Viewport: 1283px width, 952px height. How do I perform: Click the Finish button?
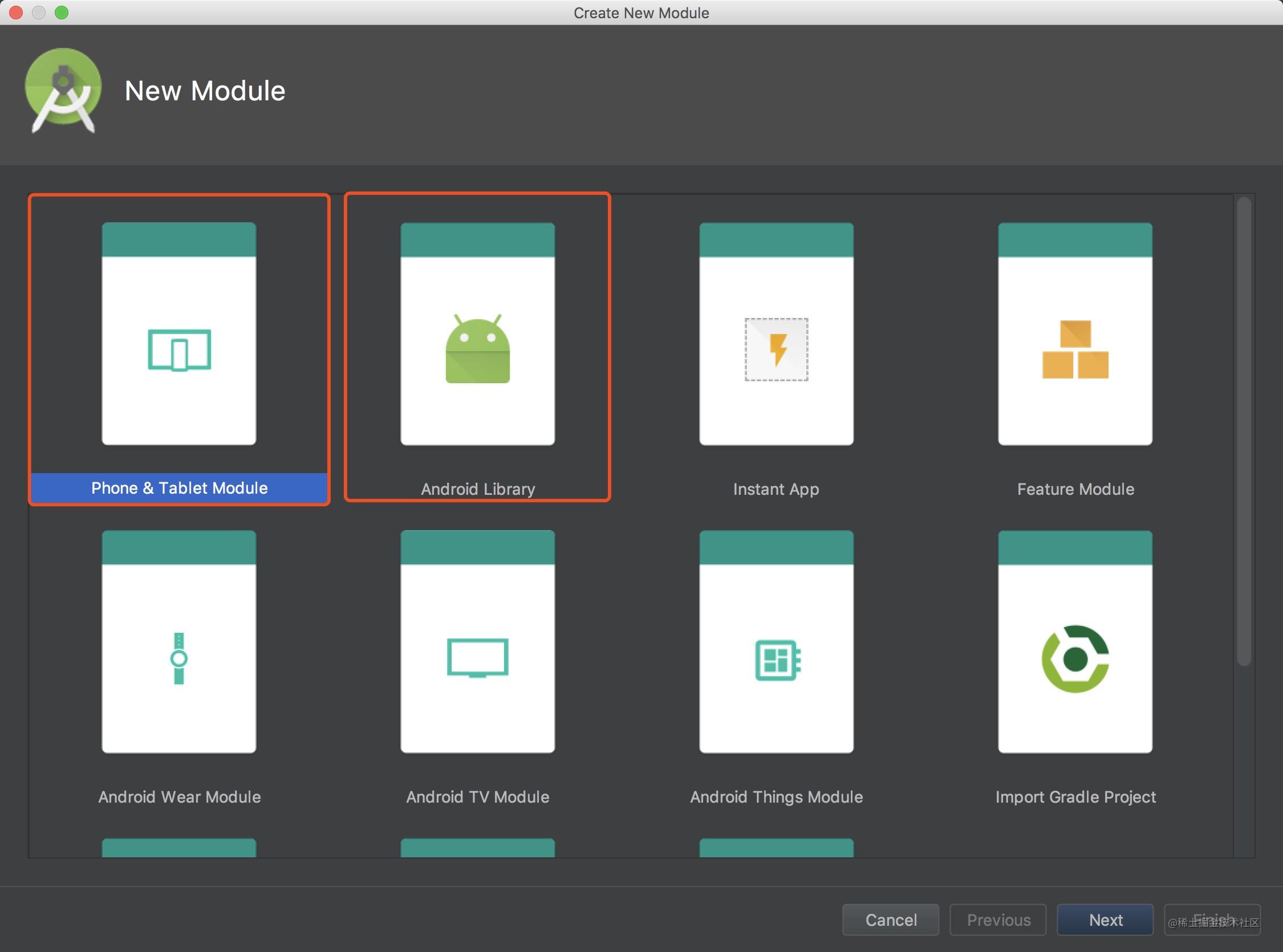click(x=1212, y=920)
